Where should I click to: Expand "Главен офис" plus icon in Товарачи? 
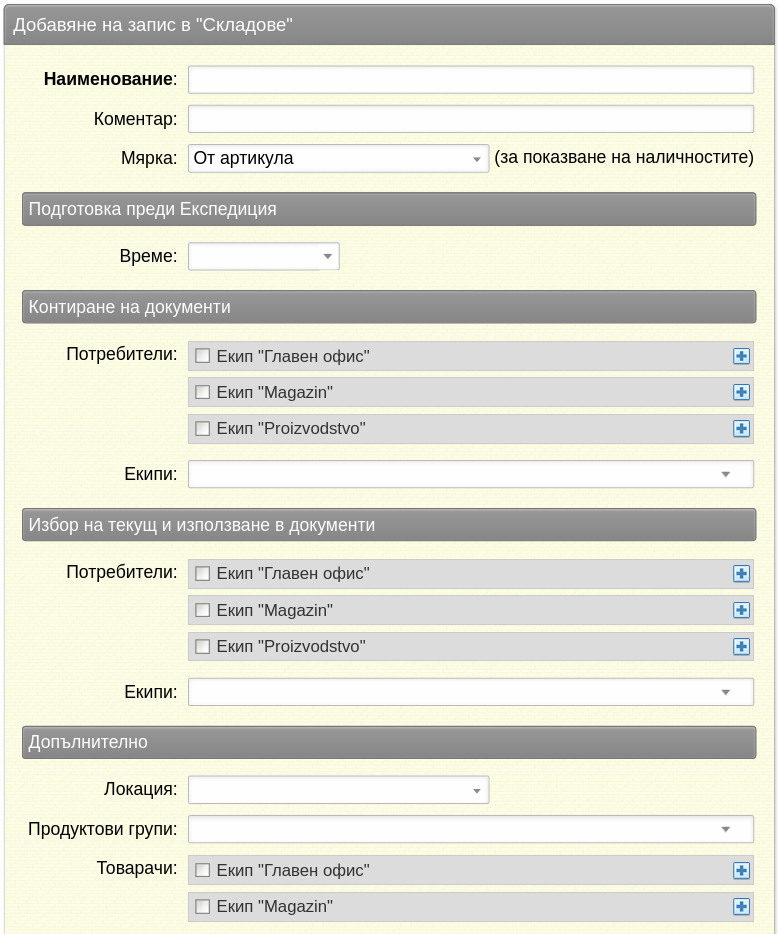pos(741,871)
